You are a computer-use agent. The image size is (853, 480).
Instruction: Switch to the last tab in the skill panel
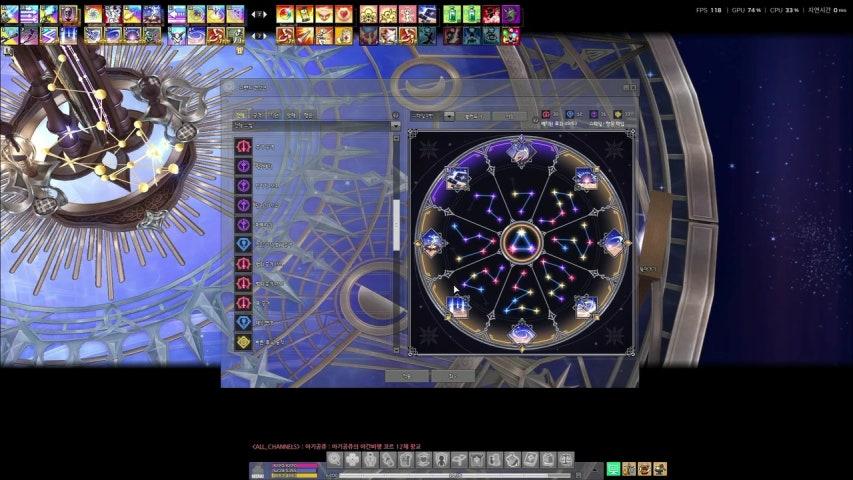coord(308,115)
